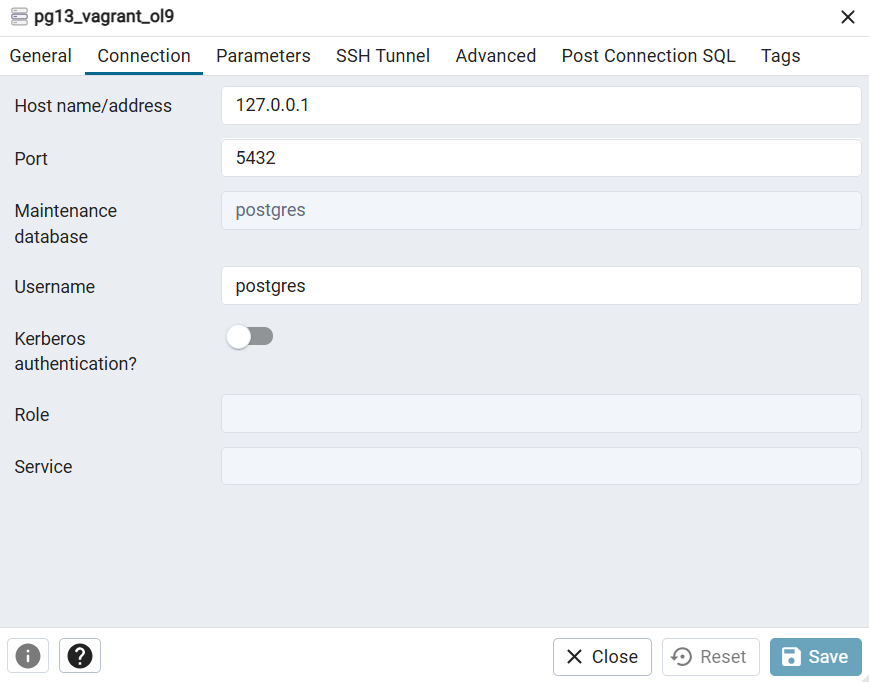Open the Parameters tab

click(x=263, y=56)
